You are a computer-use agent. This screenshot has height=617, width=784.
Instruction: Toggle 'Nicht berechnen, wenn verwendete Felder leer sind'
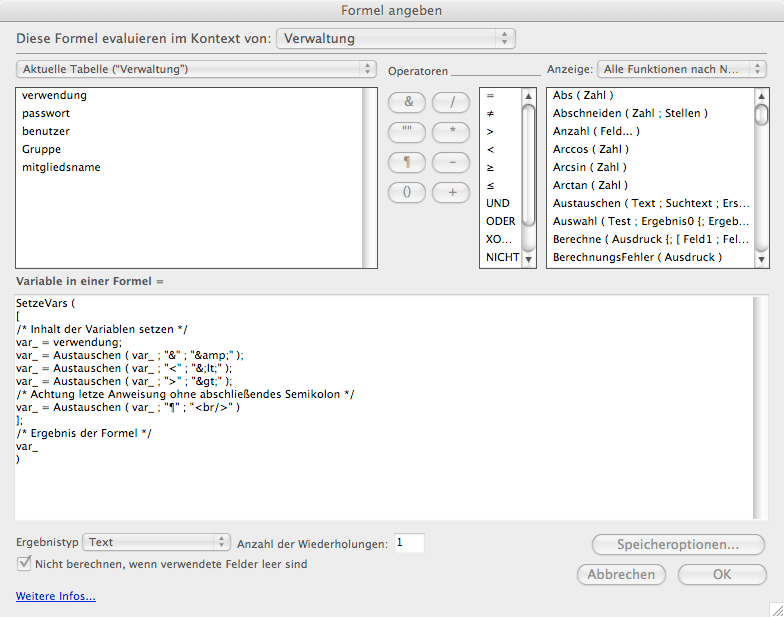coord(25,564)
